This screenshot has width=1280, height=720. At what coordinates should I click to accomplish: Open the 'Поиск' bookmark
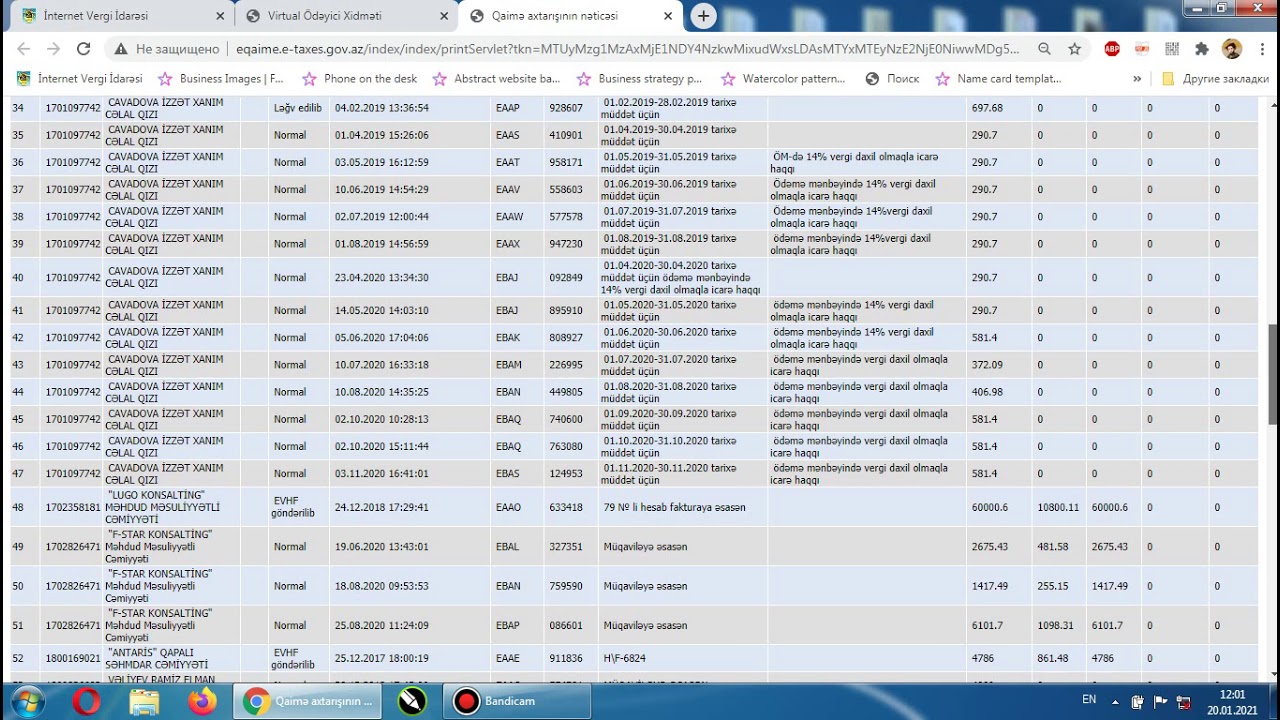pyautogui.click(x=892, y=78)
